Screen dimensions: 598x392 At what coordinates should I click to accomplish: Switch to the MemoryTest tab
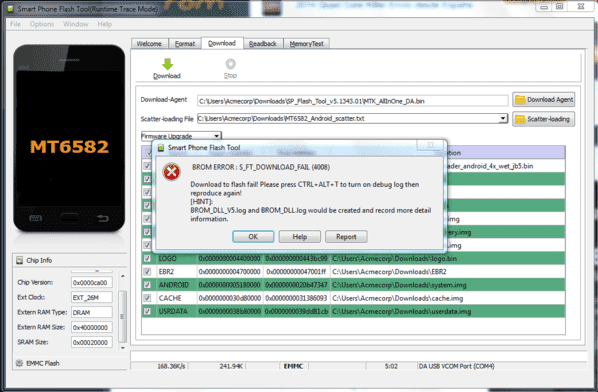307,43
